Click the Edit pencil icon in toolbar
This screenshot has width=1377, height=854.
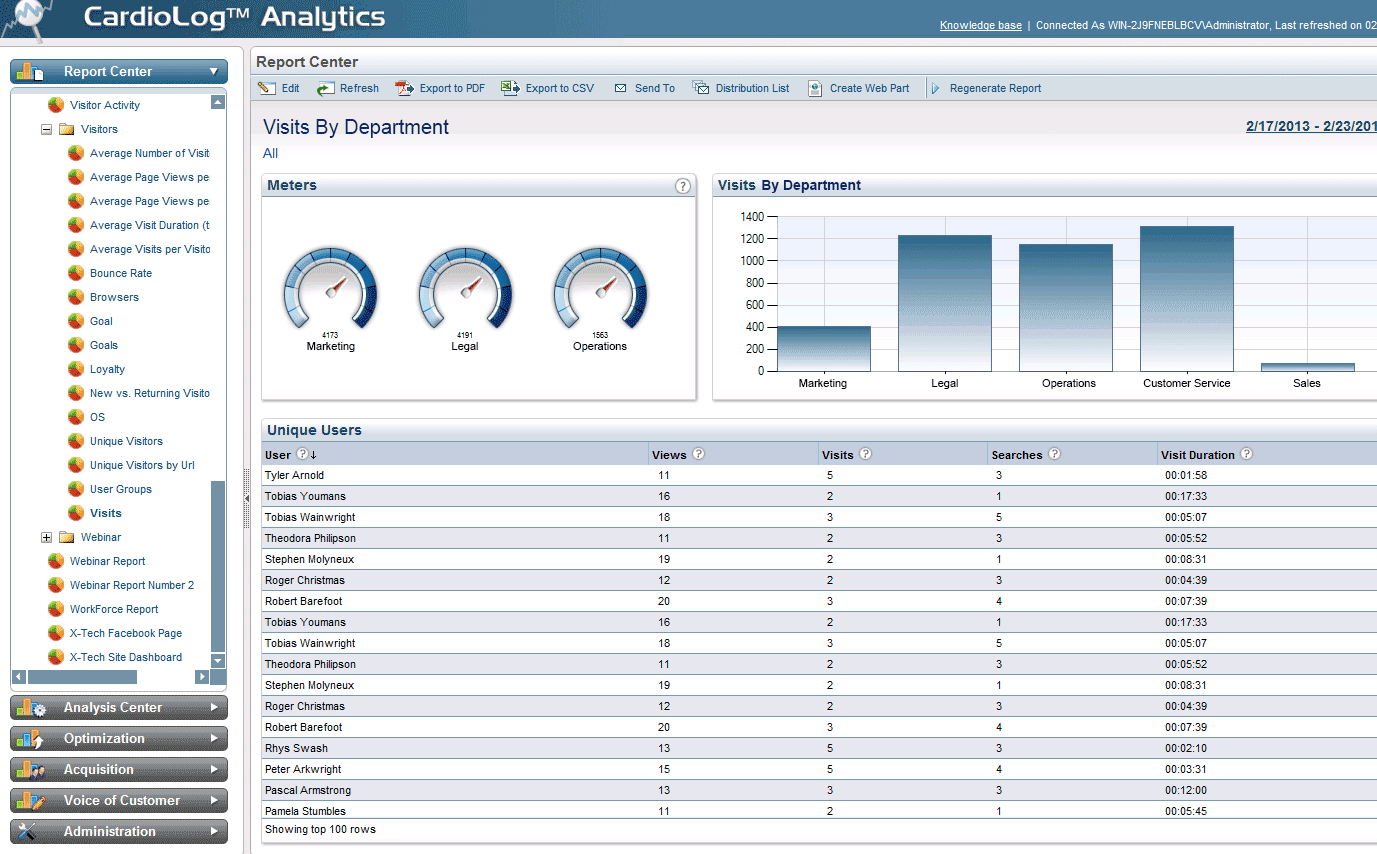[266, 88]
